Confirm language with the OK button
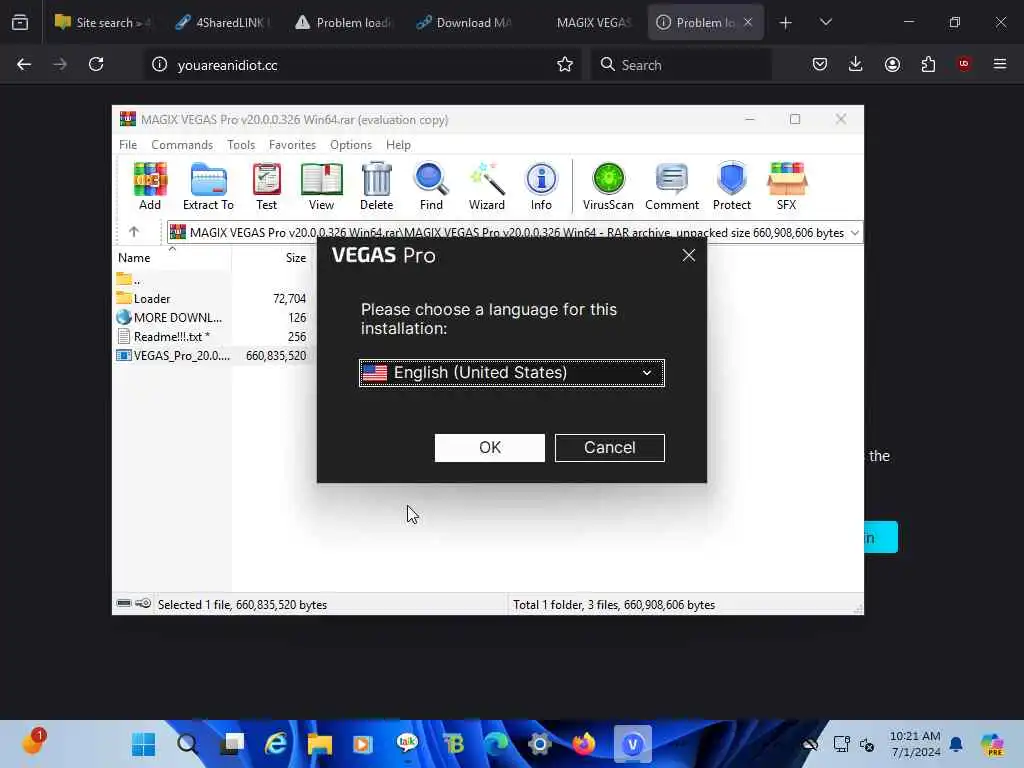 489,448
